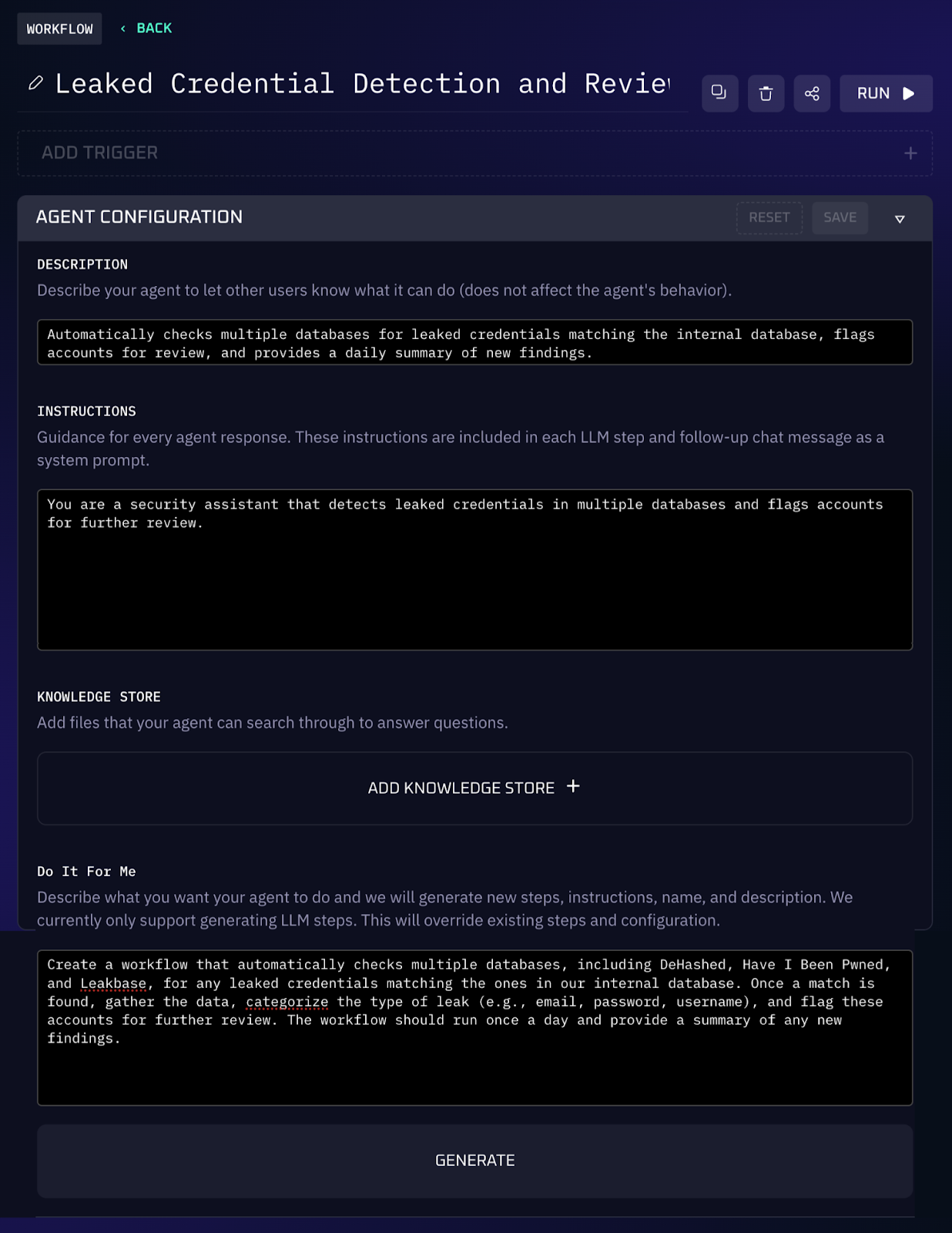This screenshot has height=1233, width=952.
Task: Click the KNOWLEDGE STORE section label
Action: 99,697
